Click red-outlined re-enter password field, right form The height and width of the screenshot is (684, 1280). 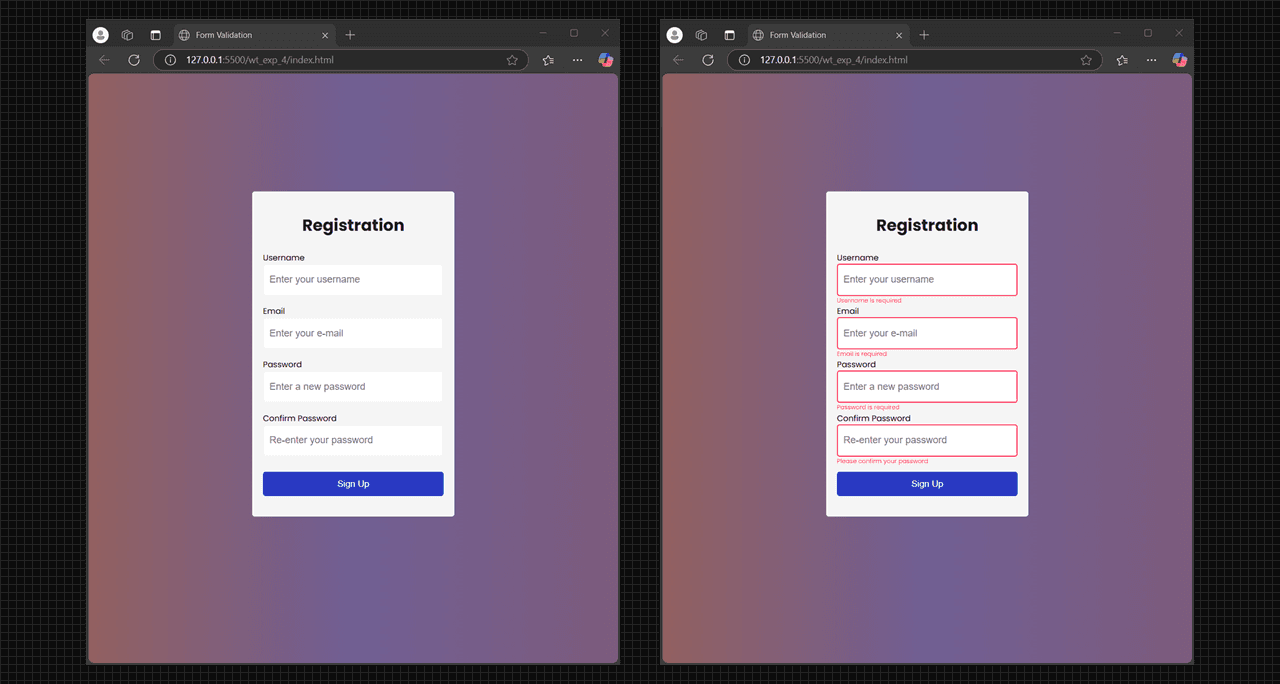[927, 440]
